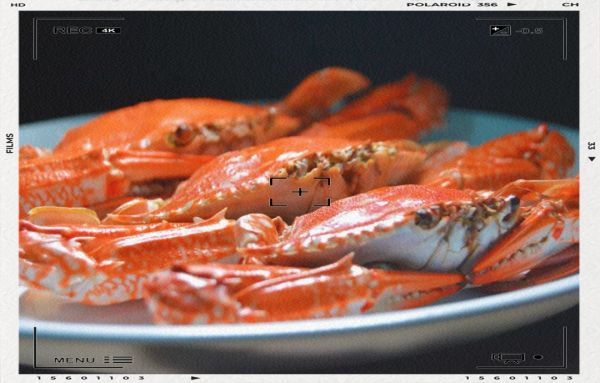
Task: Click the bottom-left 15601103 number
Action: 91,378
